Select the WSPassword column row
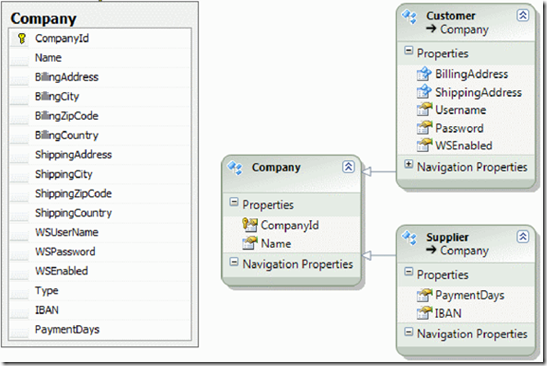547x366 pixels. click(x=100, y=252)
